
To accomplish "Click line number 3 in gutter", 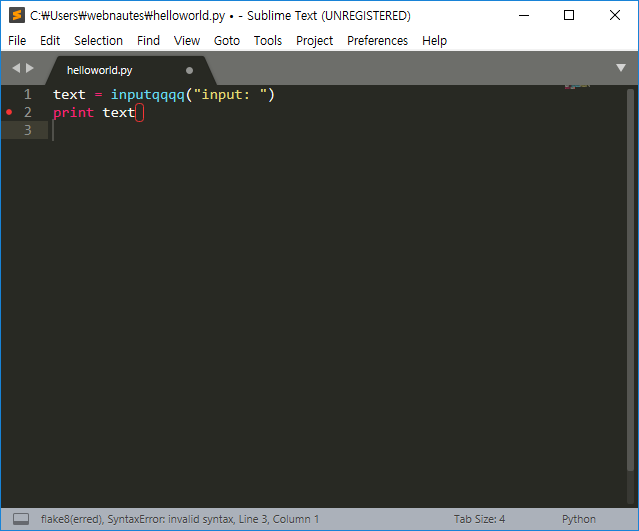I will coord(27,130).
